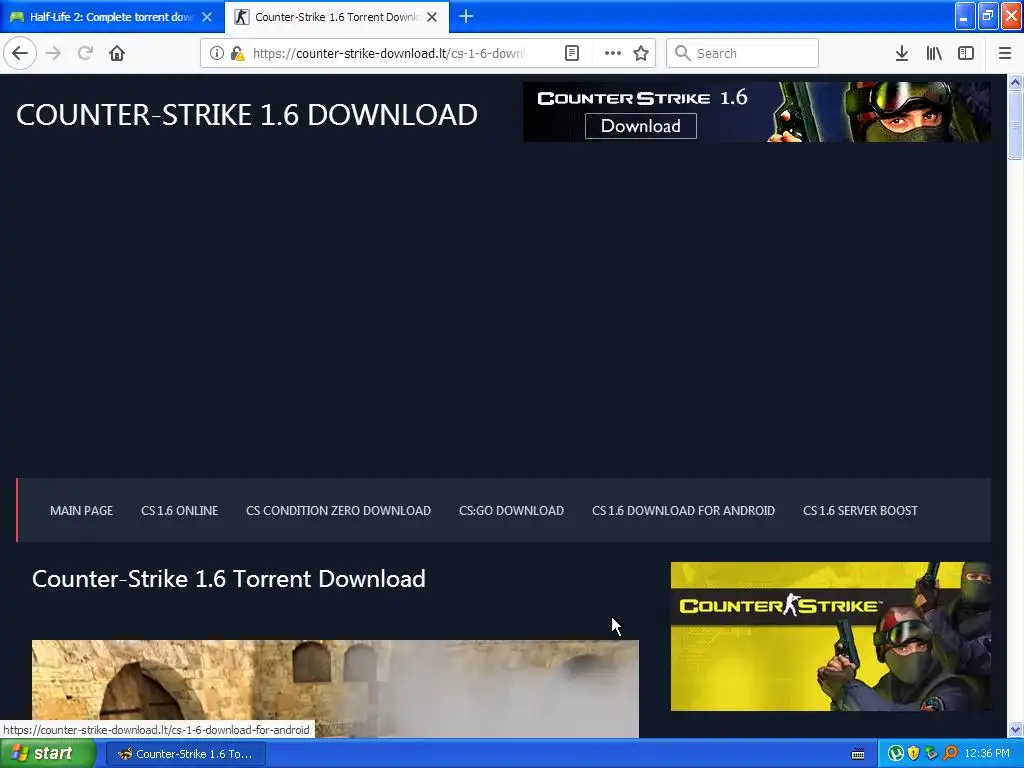1024x768 pixels.
Task: Click Counter-Strike 1.6 Torrent Download heading
Action: [229, 579]
